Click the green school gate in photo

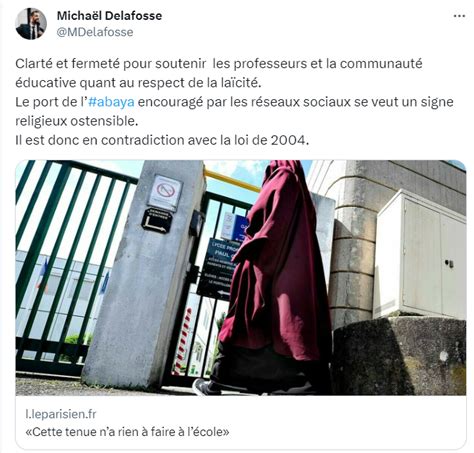point(67,263)
